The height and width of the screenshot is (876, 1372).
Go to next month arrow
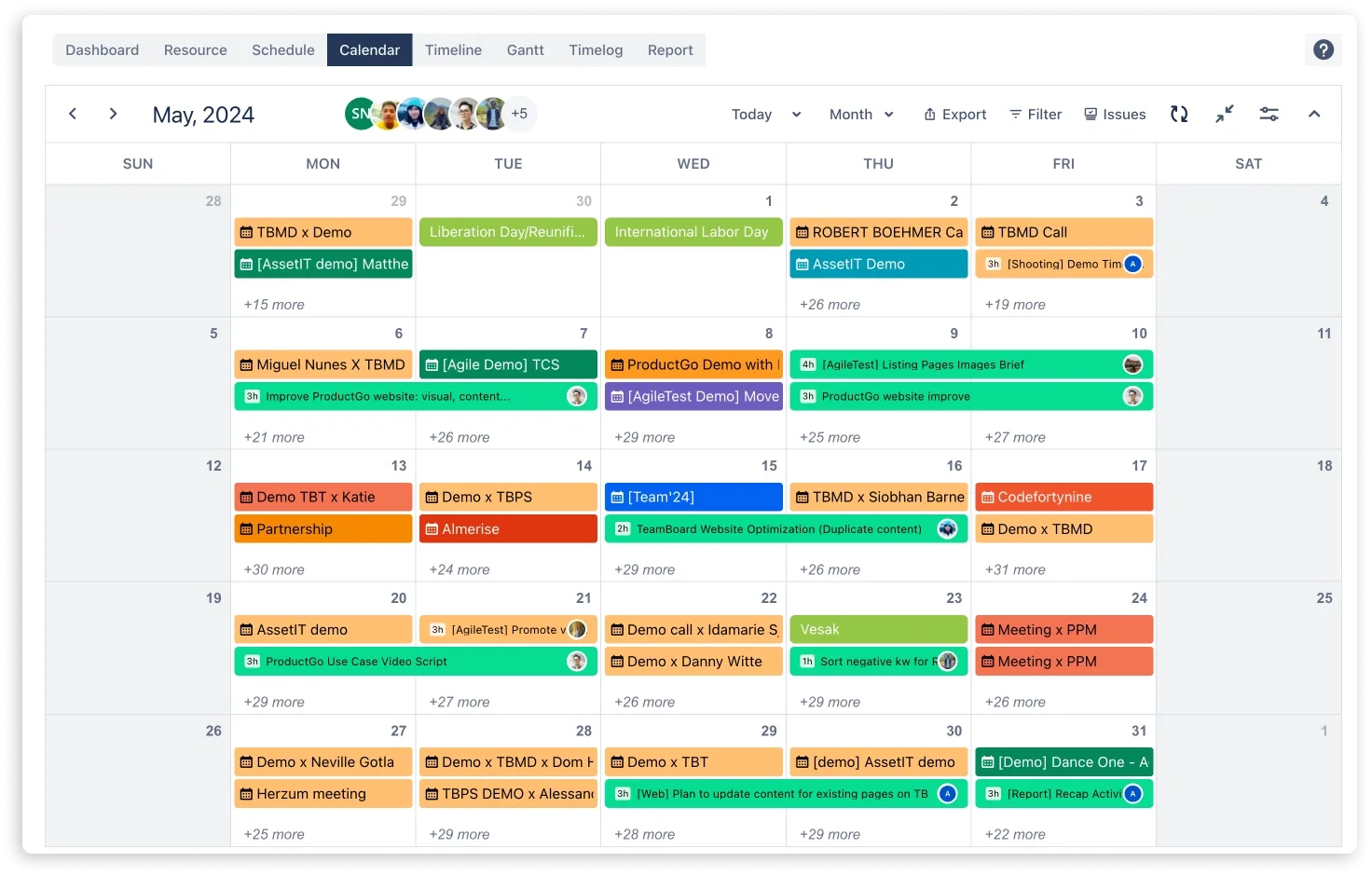pyautogui.click(x=113, y=114)
